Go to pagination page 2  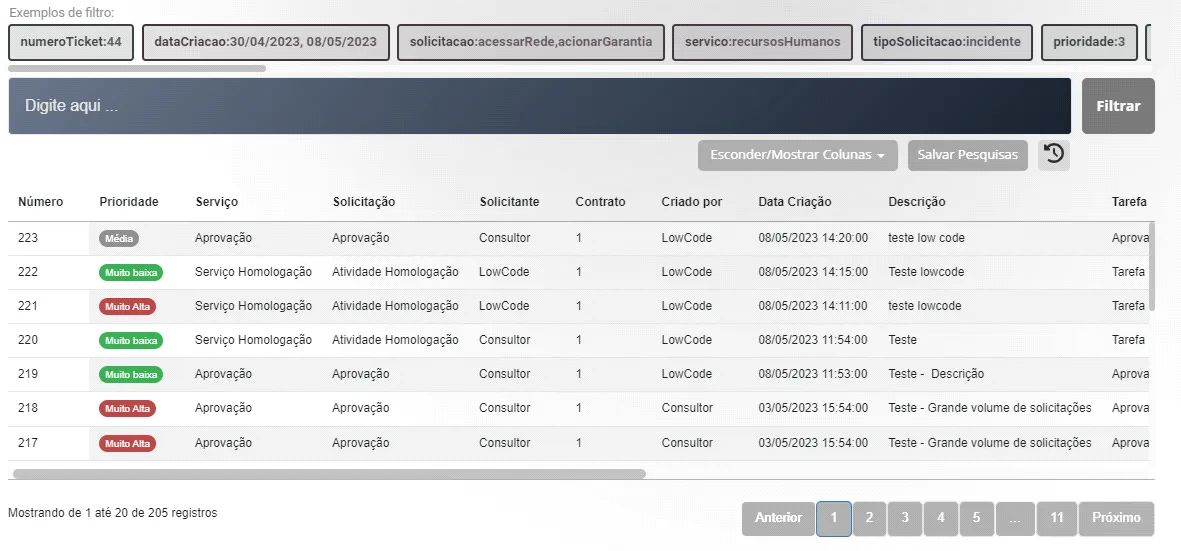coord(869,519)
